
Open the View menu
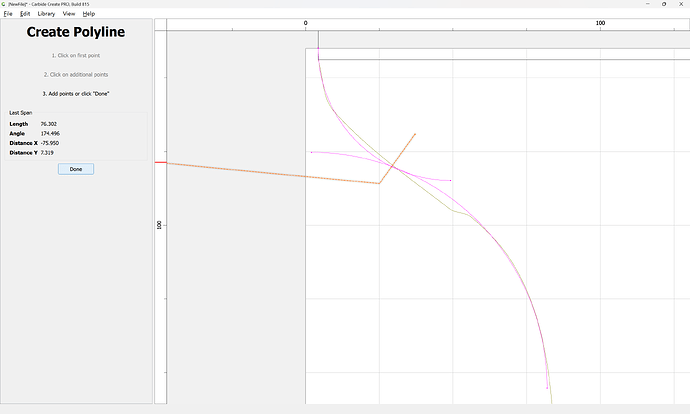[x=68, y=14]
